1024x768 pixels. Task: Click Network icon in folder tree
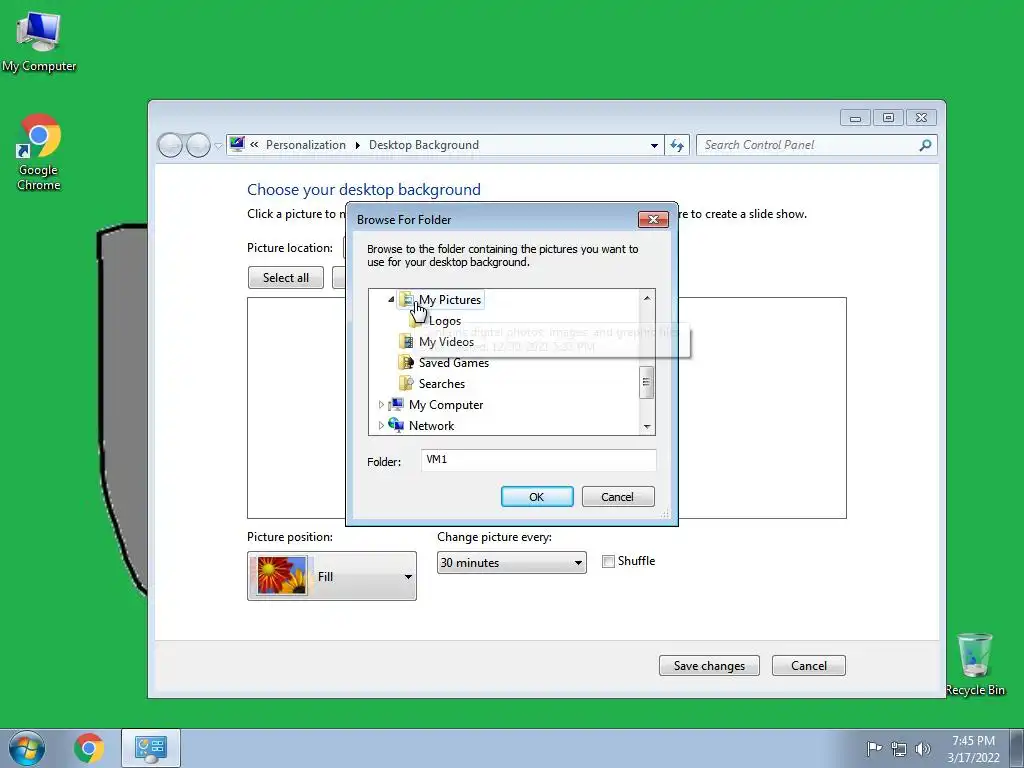[396, 425]
